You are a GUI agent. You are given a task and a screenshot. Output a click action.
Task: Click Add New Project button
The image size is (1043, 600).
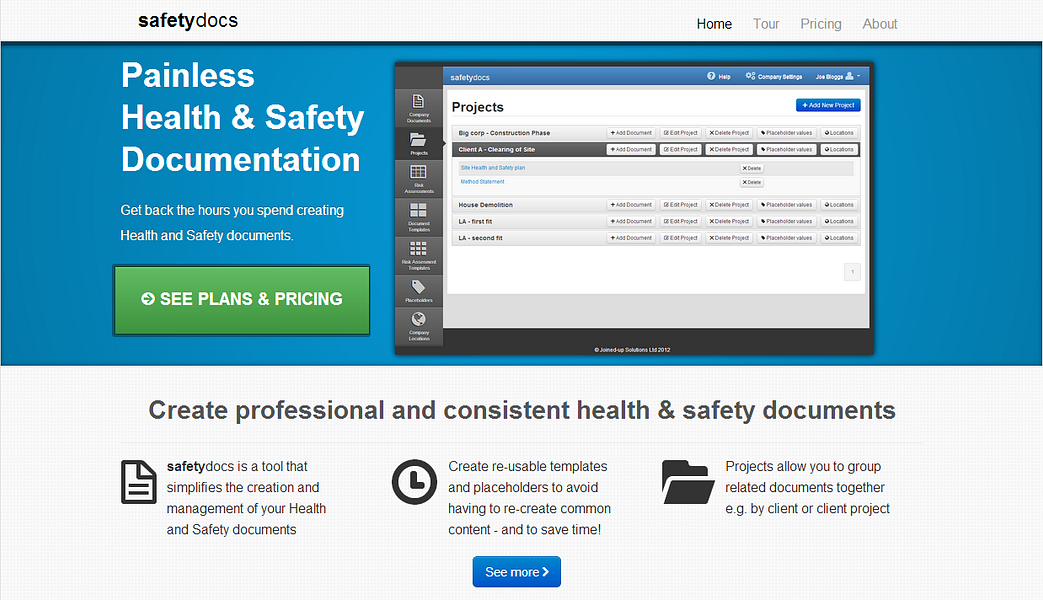(x=828, y=105)
